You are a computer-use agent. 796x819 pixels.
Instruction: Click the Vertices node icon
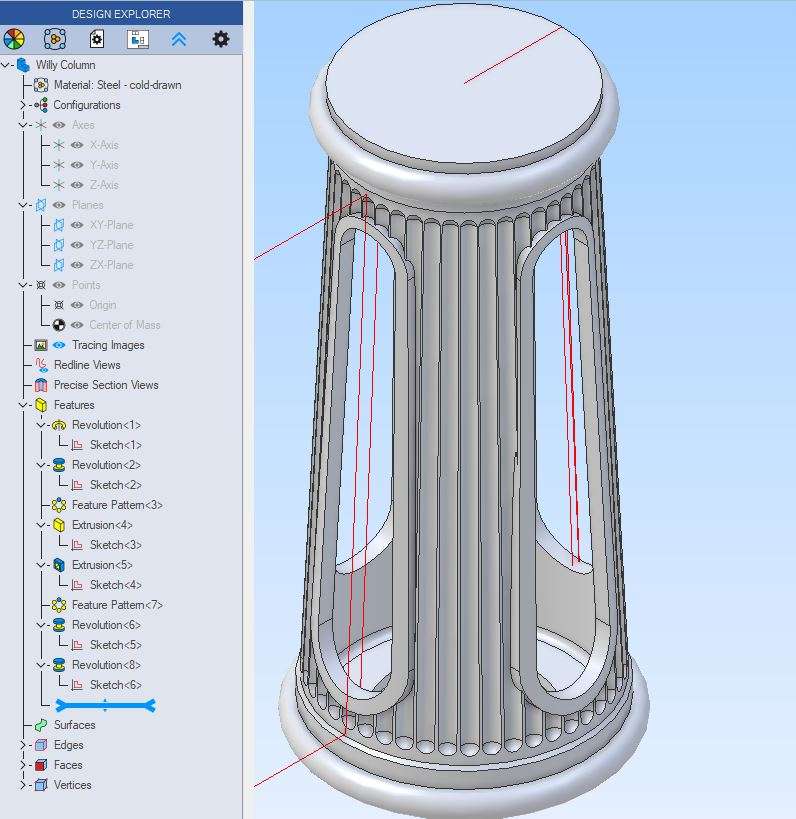pyautogui.click(x=41, y=785)
